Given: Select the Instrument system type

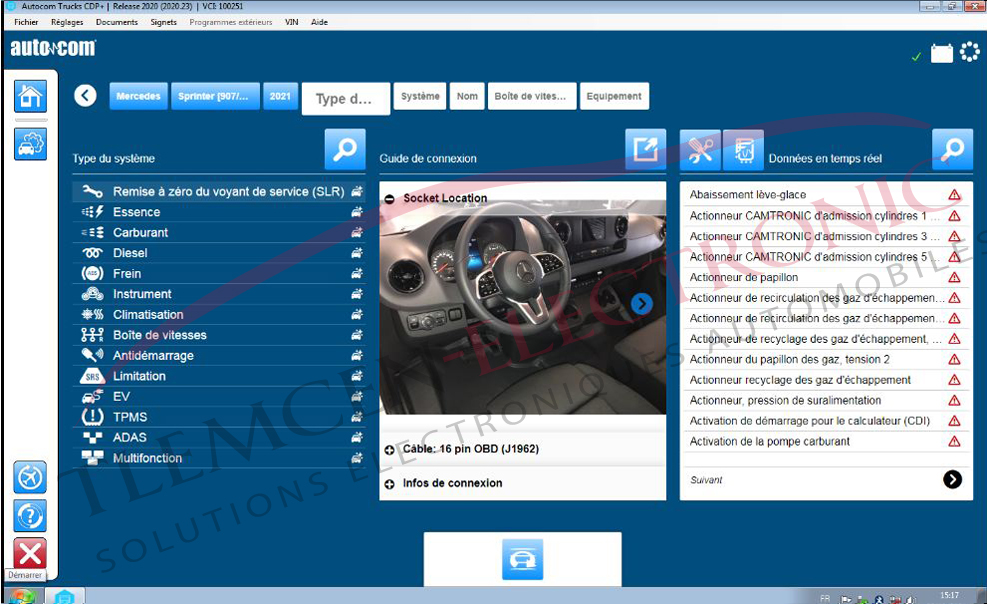Looking at the screenshot, I should click(x=219, y=294).
